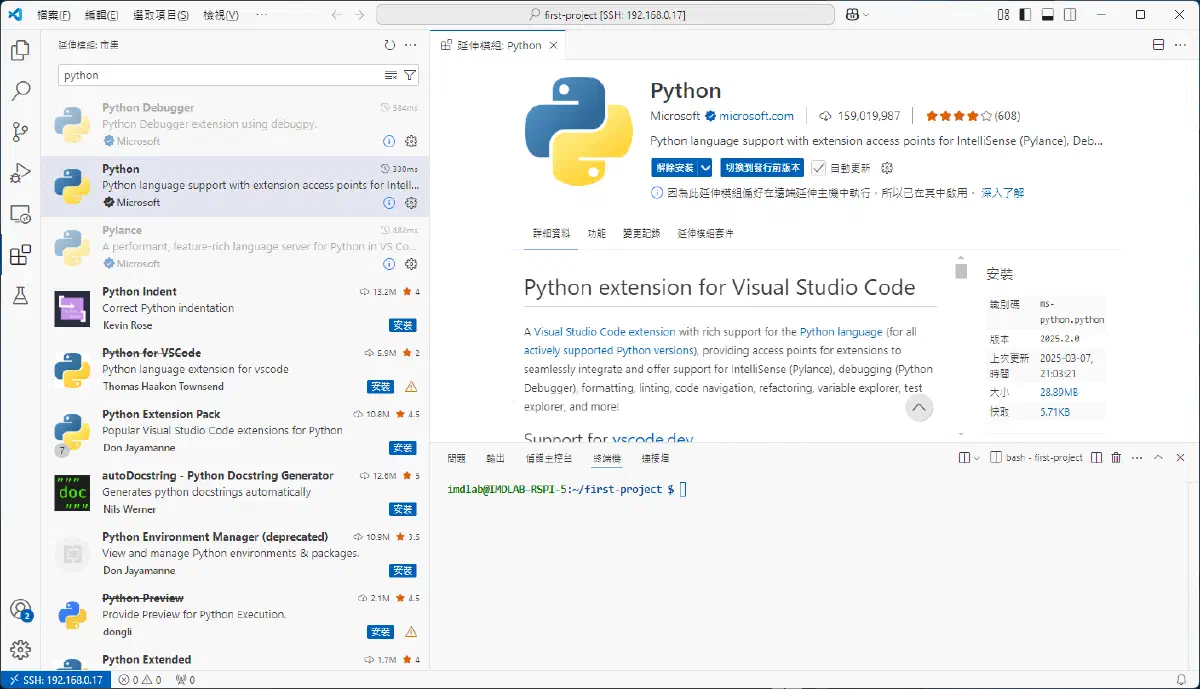Open the 選取項目(S) menu
The height and width of the screenshot is (689, 1200).
point(161,15)
